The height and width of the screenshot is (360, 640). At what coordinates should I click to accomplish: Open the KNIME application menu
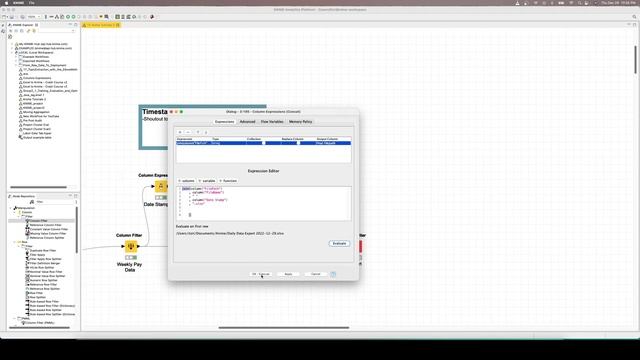(18, 3)
